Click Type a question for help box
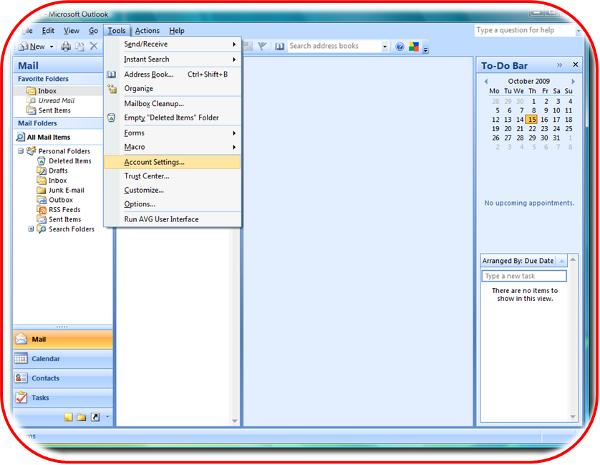The height and width of the screenshot is (465, 600). click(525, 30)
